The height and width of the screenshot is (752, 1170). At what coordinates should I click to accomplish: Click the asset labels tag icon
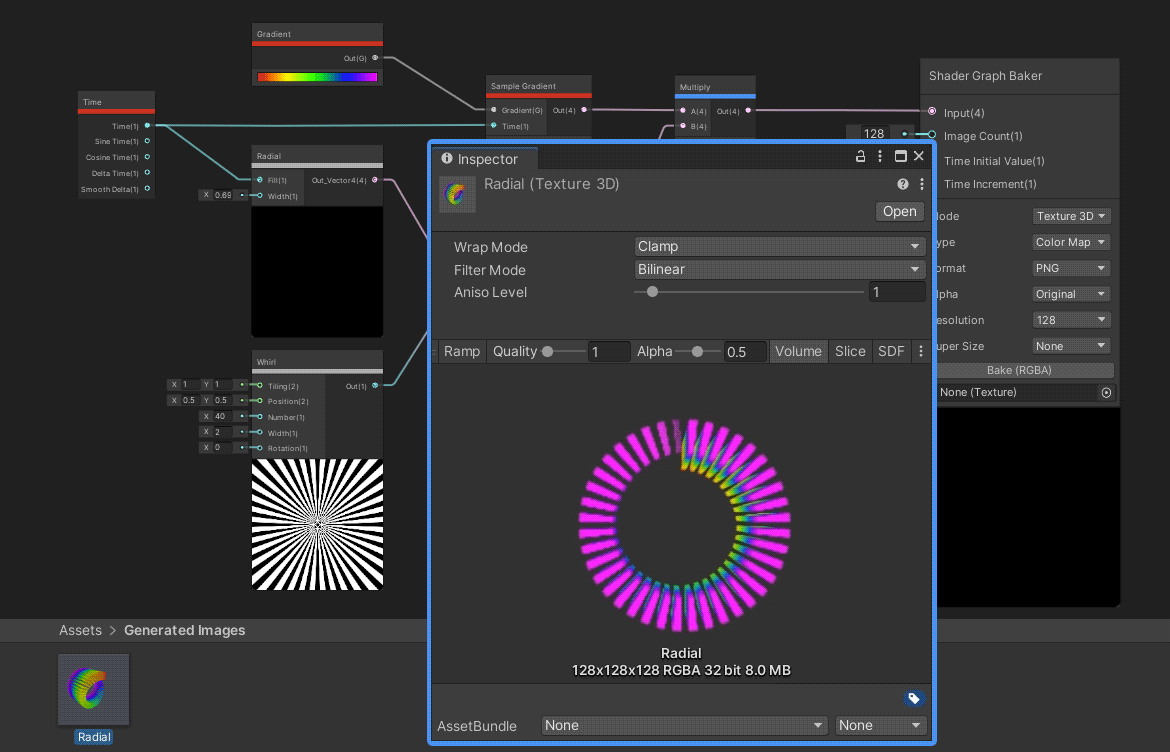(x=913, y=698)
